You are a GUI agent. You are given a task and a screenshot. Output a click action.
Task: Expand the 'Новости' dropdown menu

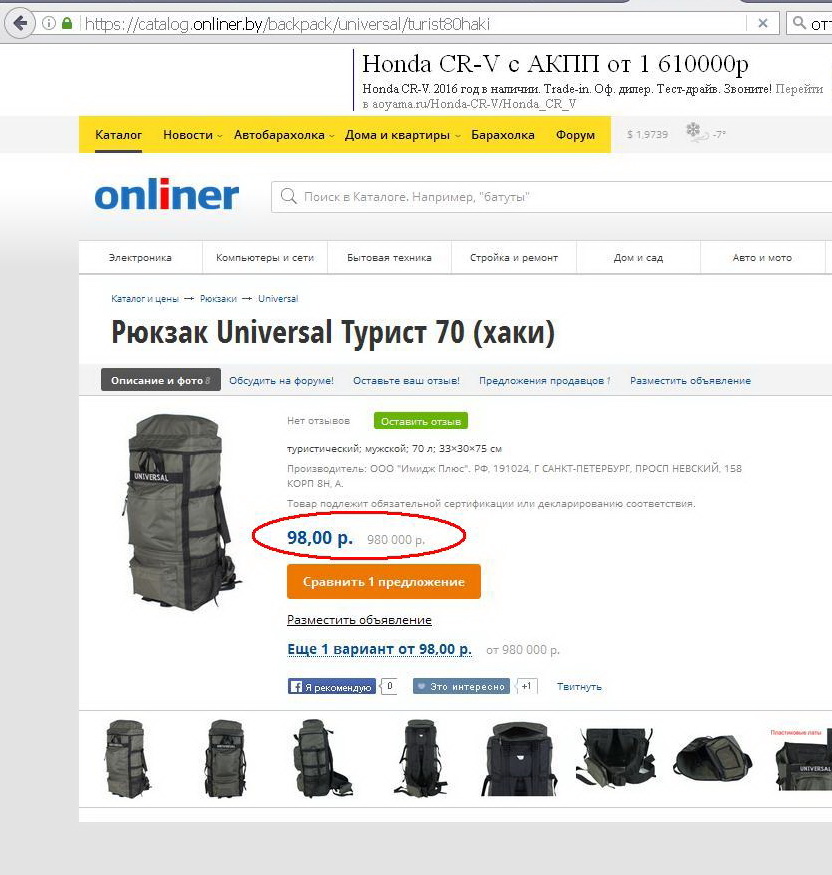192,135
